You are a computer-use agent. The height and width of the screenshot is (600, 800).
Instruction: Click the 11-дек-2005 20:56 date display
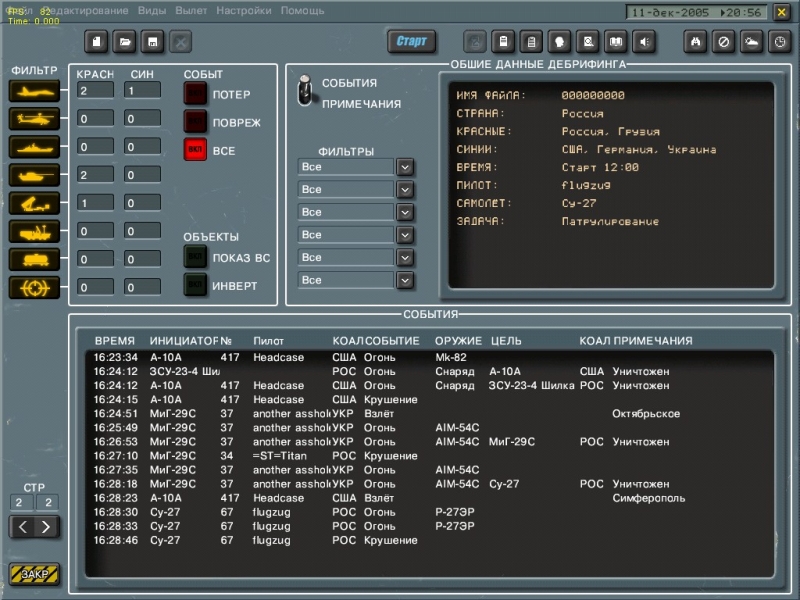pyautogui.click(x=696, y=12)
